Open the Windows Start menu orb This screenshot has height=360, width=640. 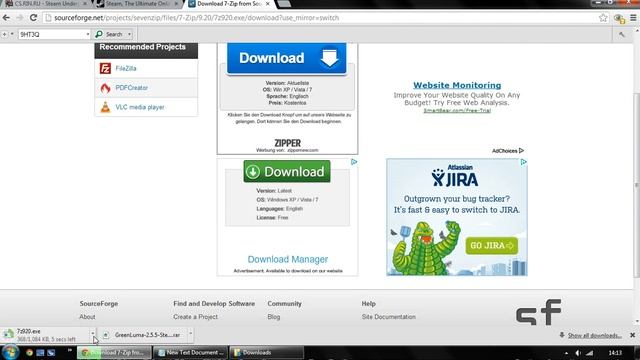(x=10, y=352)
